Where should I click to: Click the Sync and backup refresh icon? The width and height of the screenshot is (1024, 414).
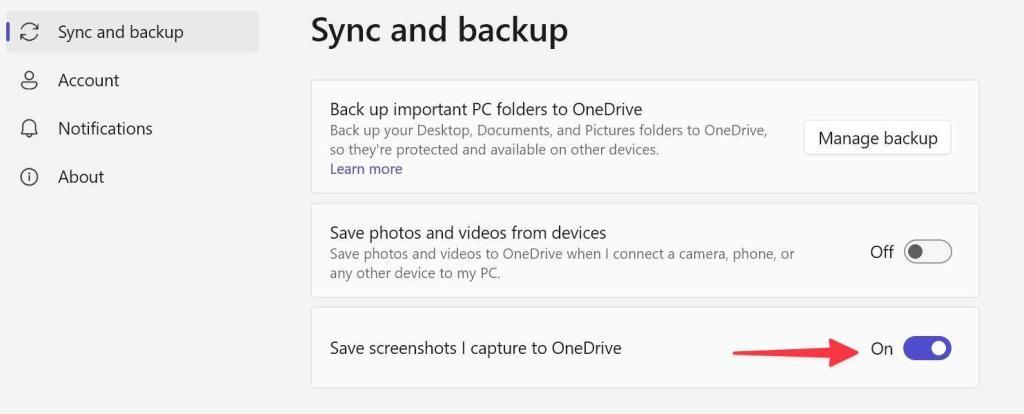click(30, 32)
